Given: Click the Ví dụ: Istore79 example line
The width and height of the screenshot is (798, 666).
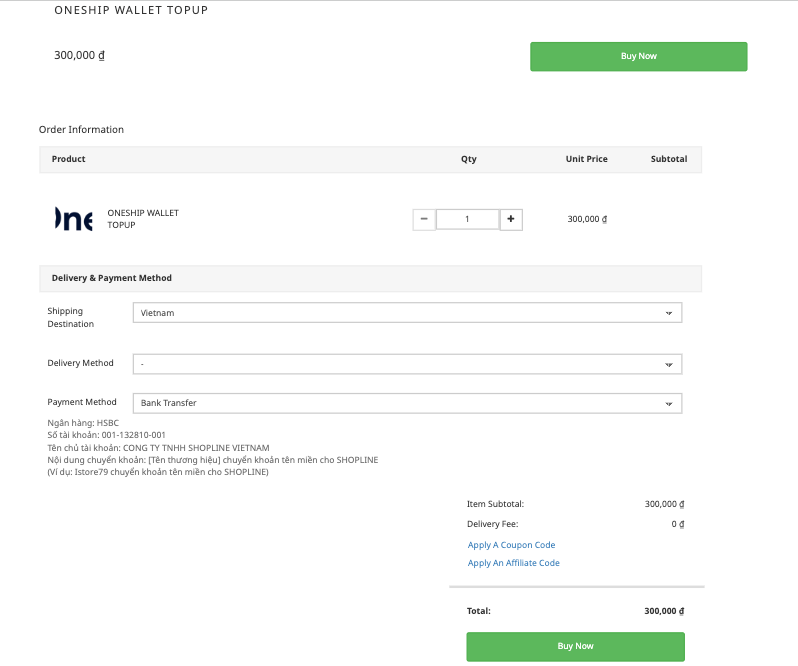Looking at the screenshot, I should tap(158, 472).
